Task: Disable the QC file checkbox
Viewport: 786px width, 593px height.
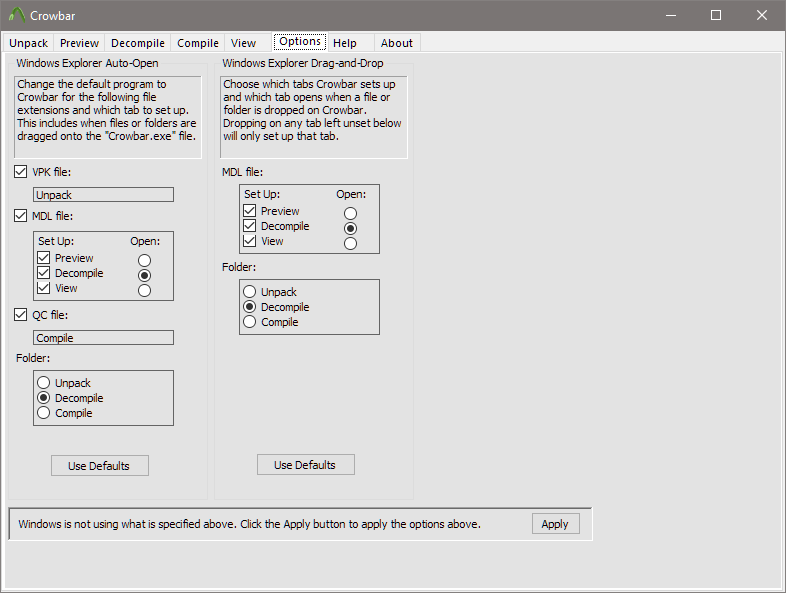Action: point(21,315)
